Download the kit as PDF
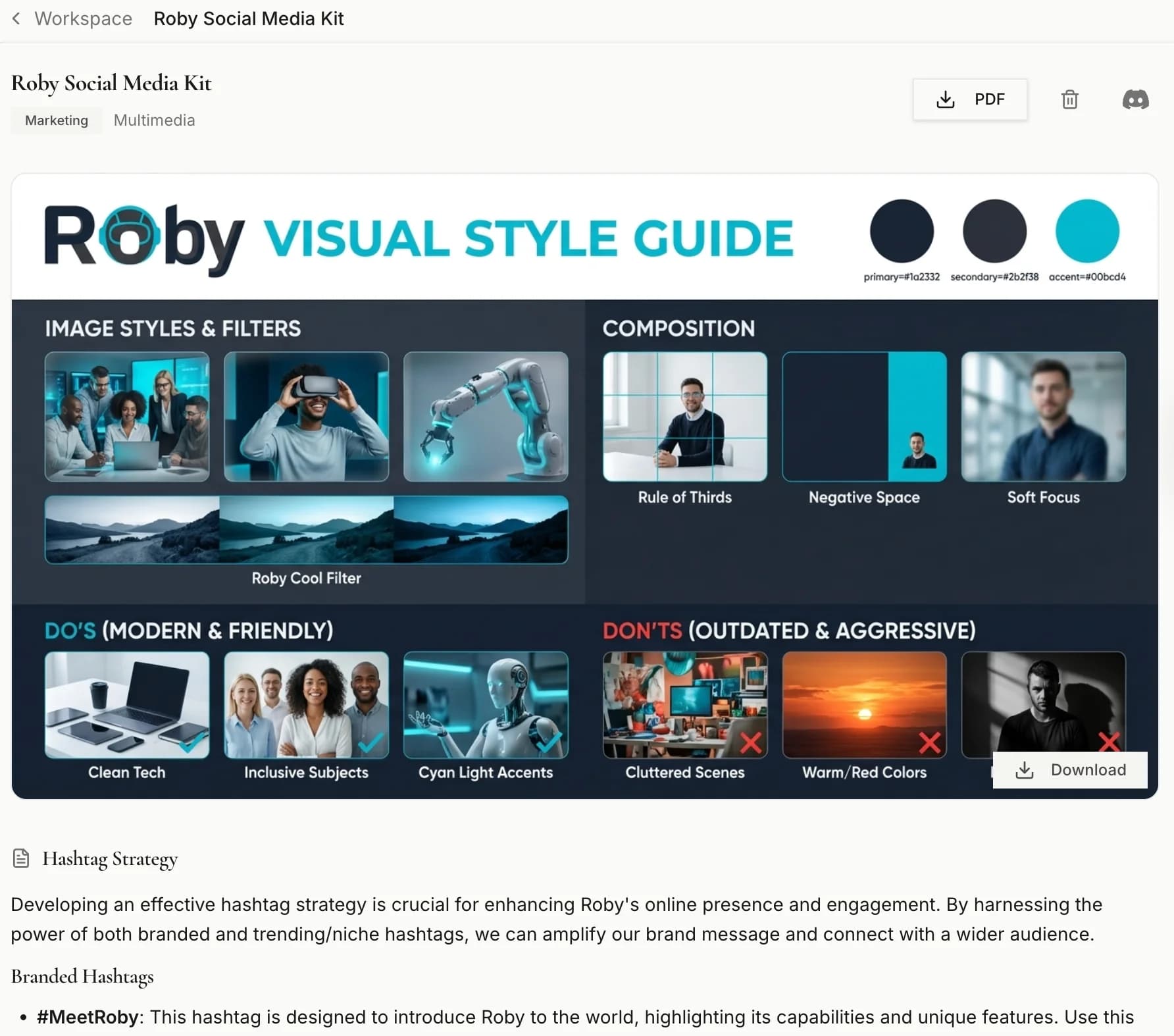Viewport: 1174px width, 1036px height. click(x=969, y=99)
